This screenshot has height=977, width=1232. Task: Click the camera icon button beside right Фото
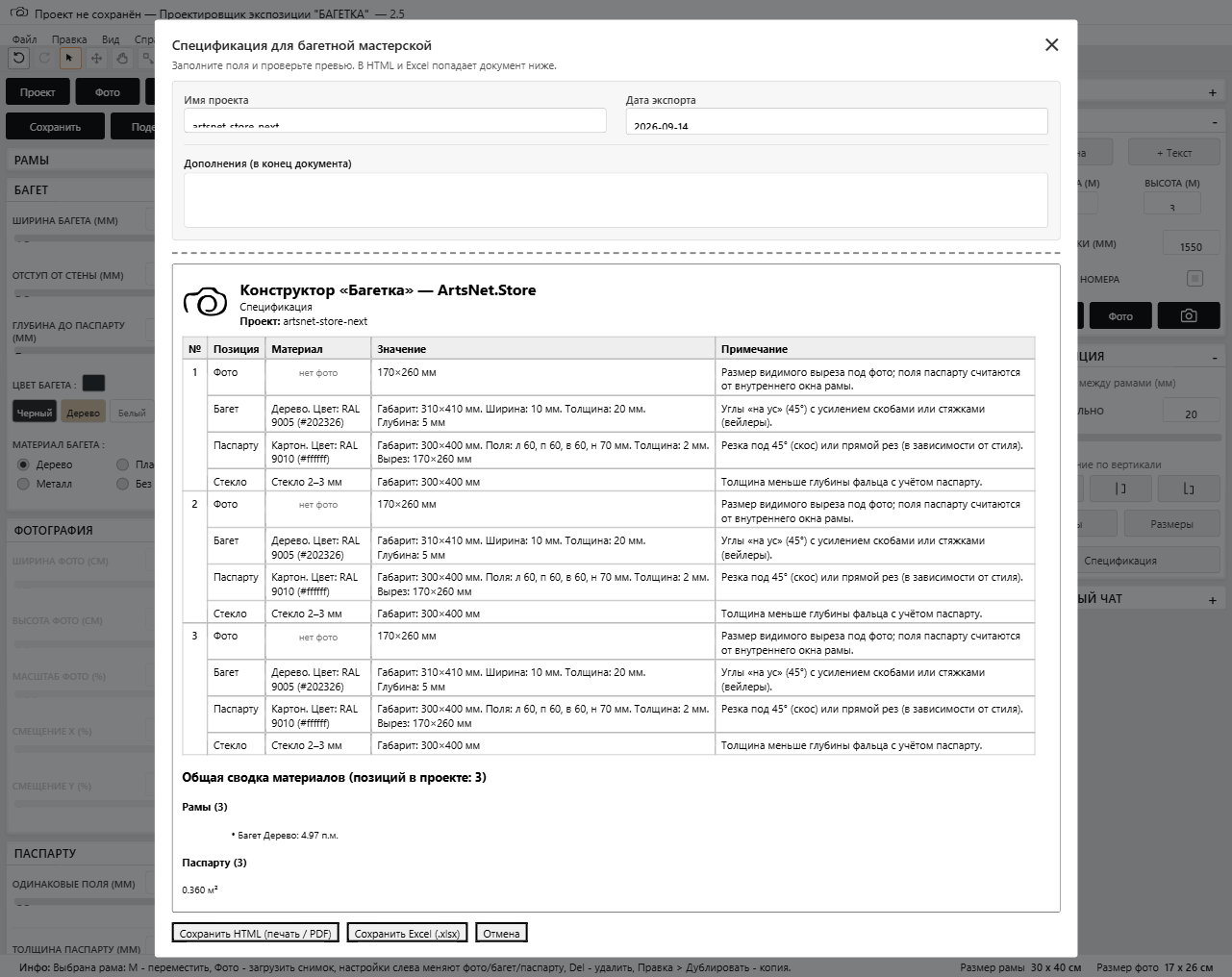pos(1189,315)
